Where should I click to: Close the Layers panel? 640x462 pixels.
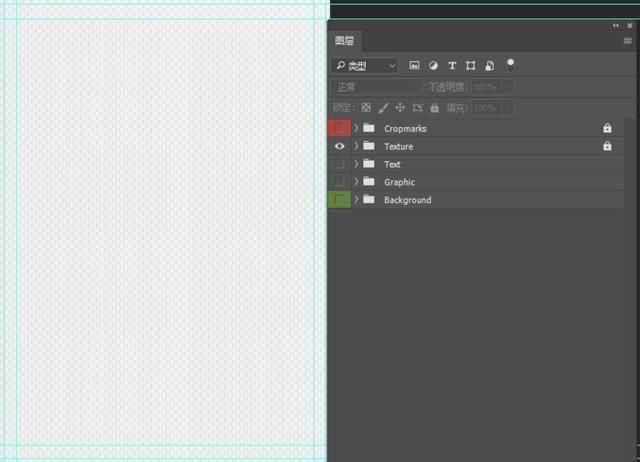[x=630, y=26]
